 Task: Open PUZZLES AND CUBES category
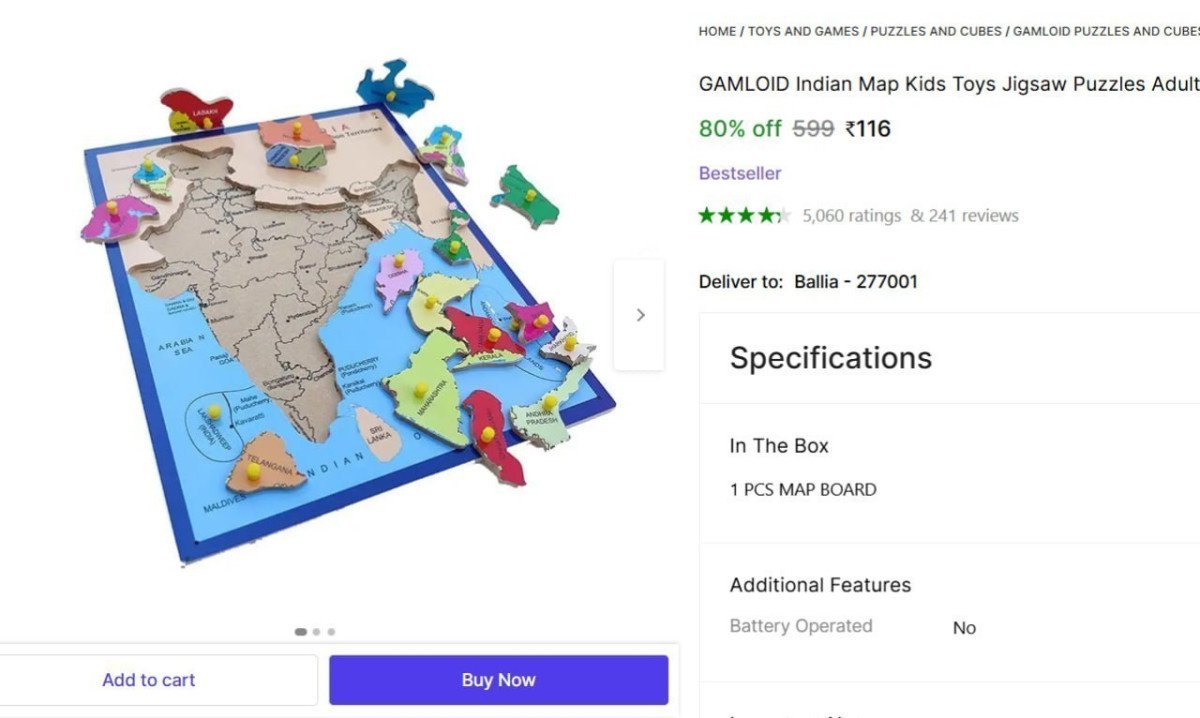pos(936,31)
